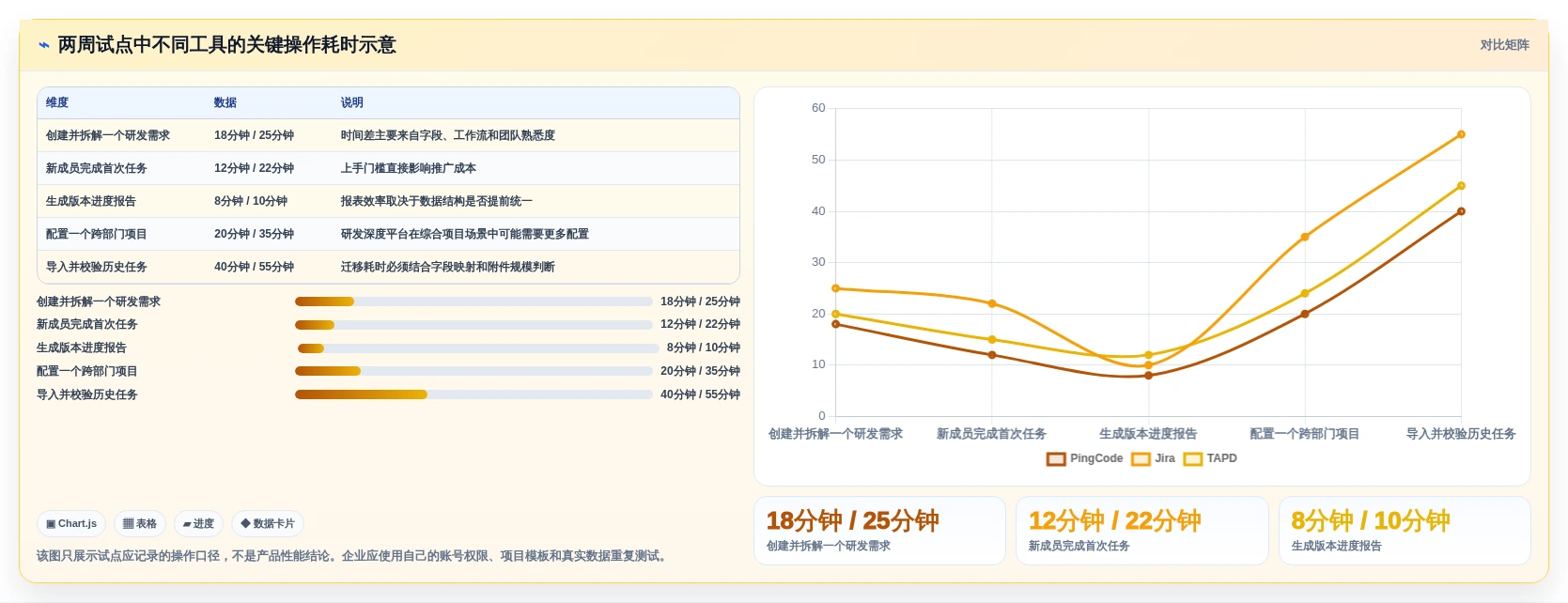Select table cell 配置一个跨部门项目
The height and width of the screenshot is (603, 1568).
click(97, 235)
